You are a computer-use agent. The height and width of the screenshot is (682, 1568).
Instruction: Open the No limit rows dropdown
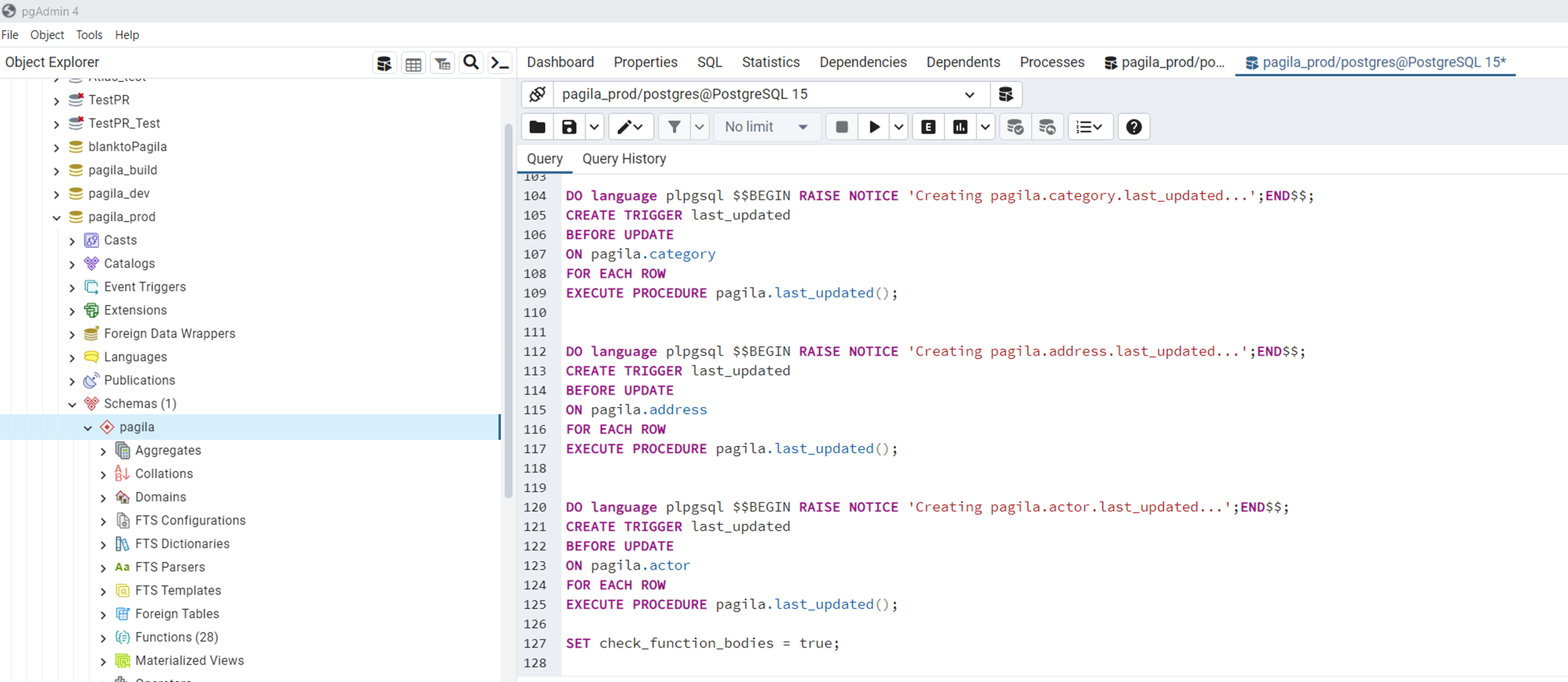click(x=766, y=127)
